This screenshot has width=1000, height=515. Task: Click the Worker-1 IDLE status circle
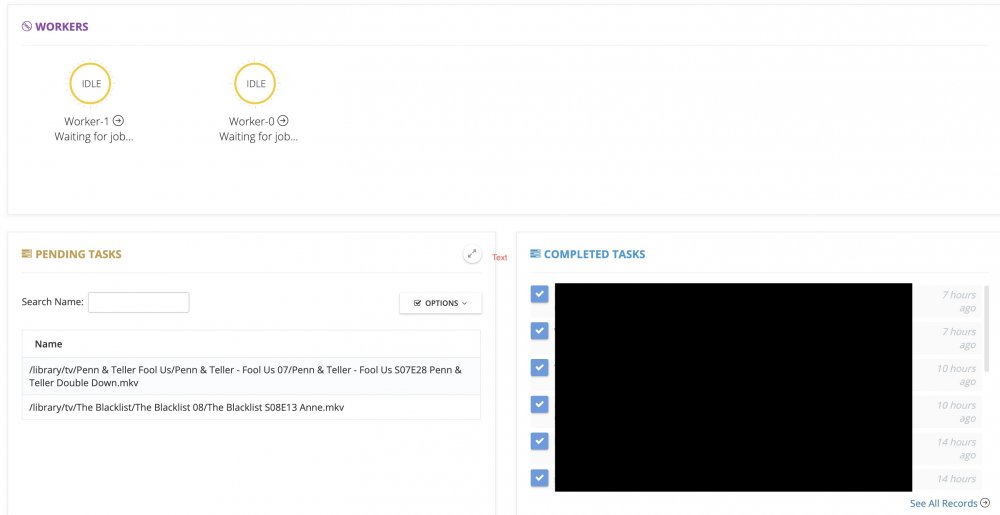click(91, 83)
